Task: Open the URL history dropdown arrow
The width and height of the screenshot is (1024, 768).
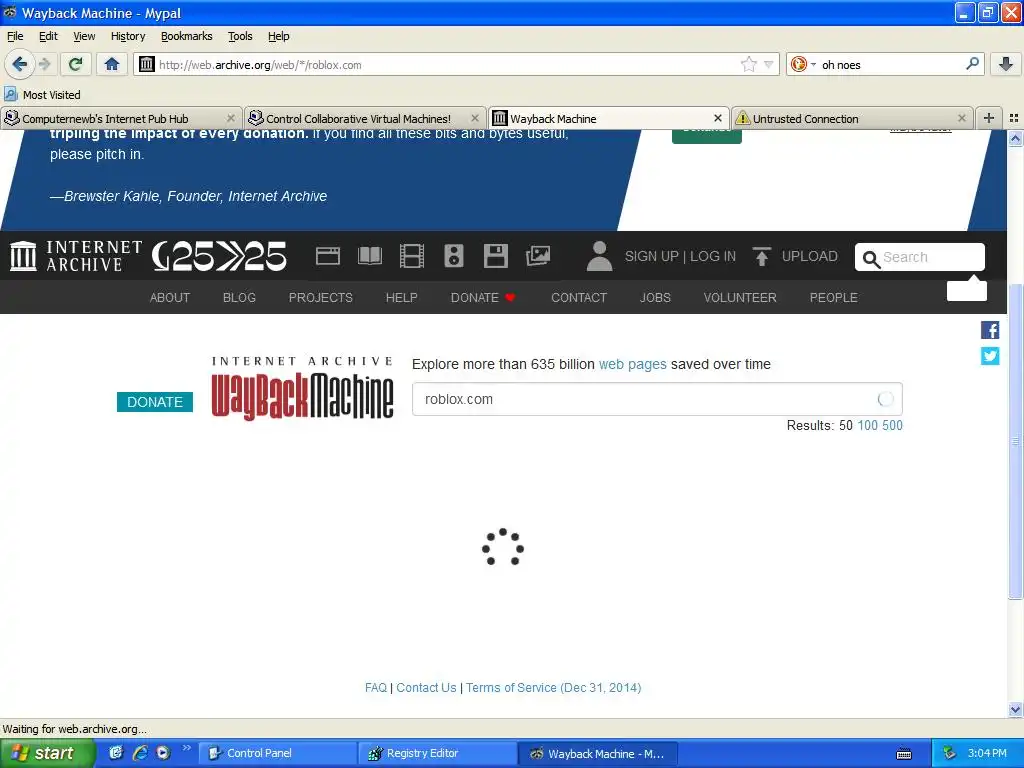Action: (x=769, y=64)
